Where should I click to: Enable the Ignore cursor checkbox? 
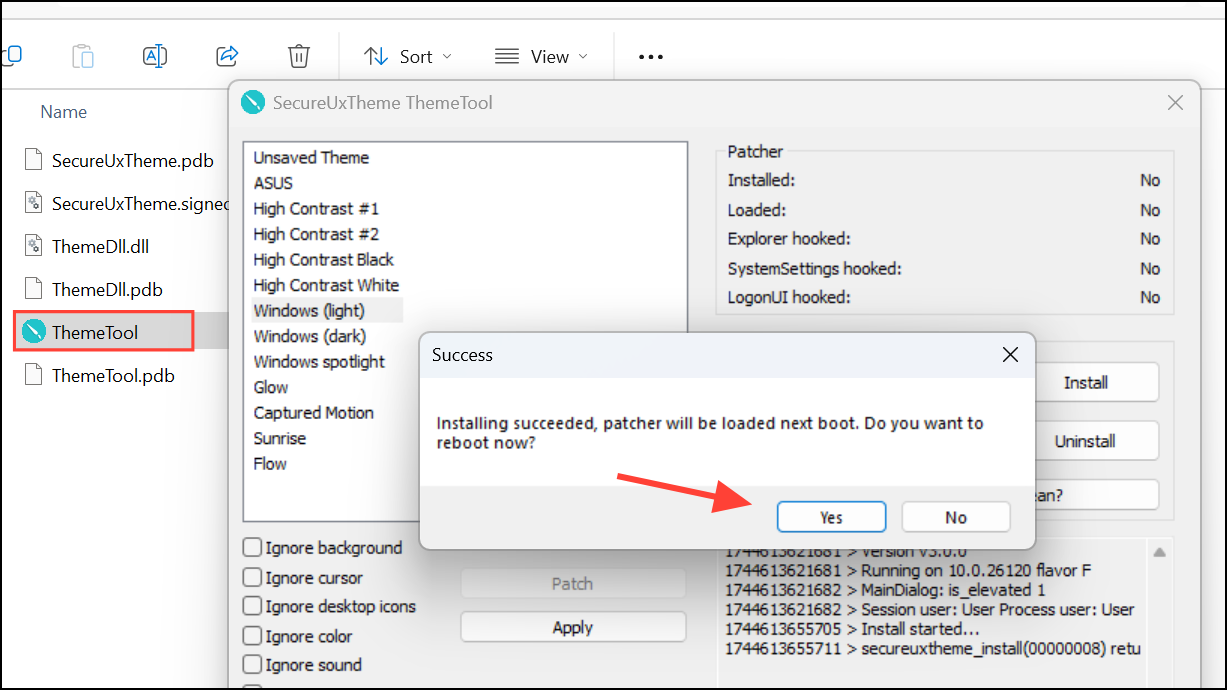[x=253, y=578]
